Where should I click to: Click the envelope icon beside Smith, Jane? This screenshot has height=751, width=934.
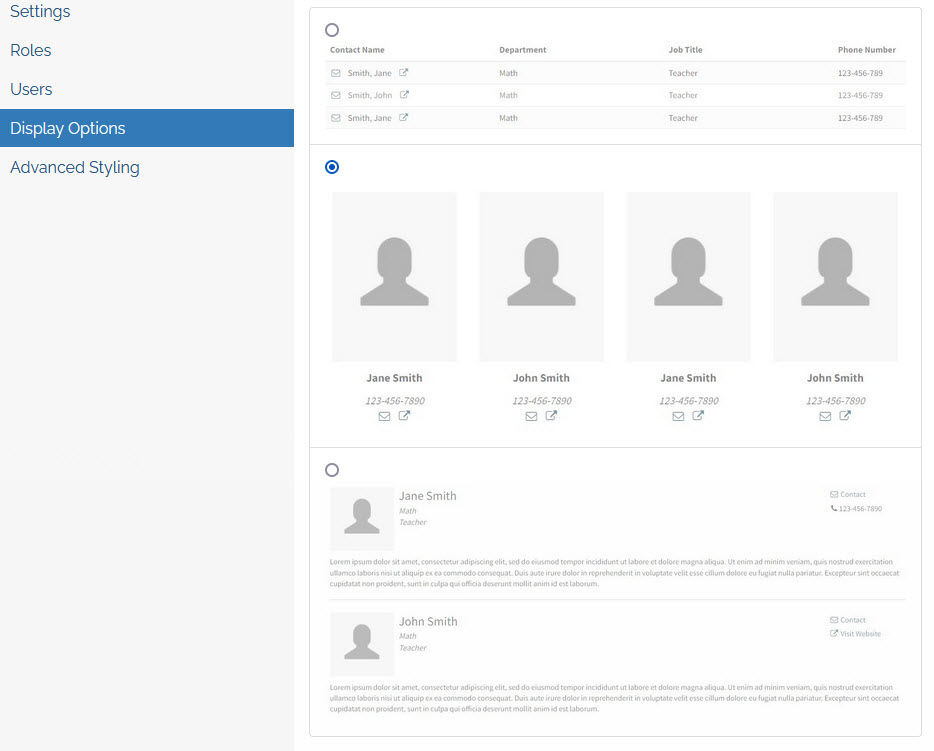click(x=336, y=73)
